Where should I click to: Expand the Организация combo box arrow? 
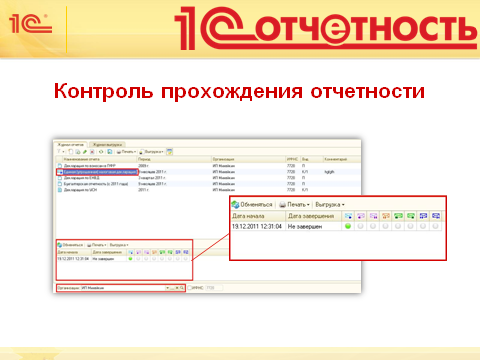tap(167, 288)
